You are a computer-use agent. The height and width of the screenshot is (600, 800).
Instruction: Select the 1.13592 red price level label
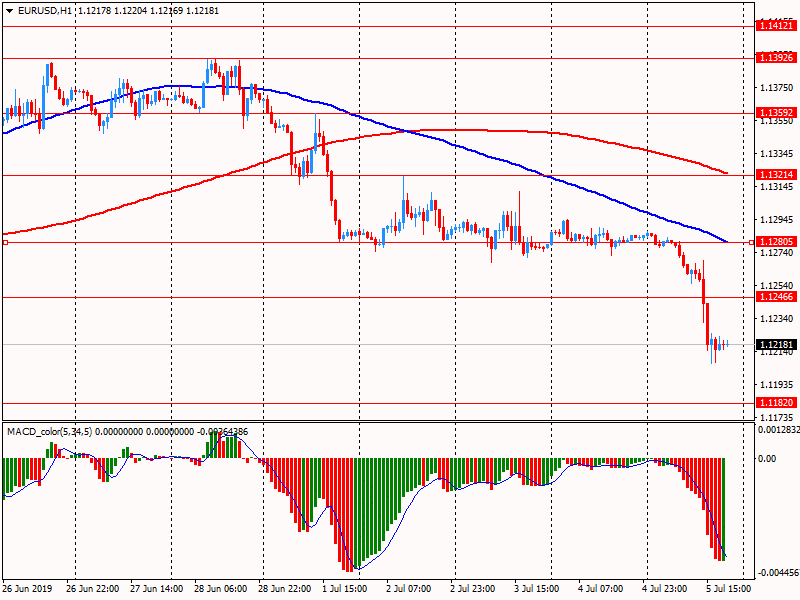click(776, 113)
